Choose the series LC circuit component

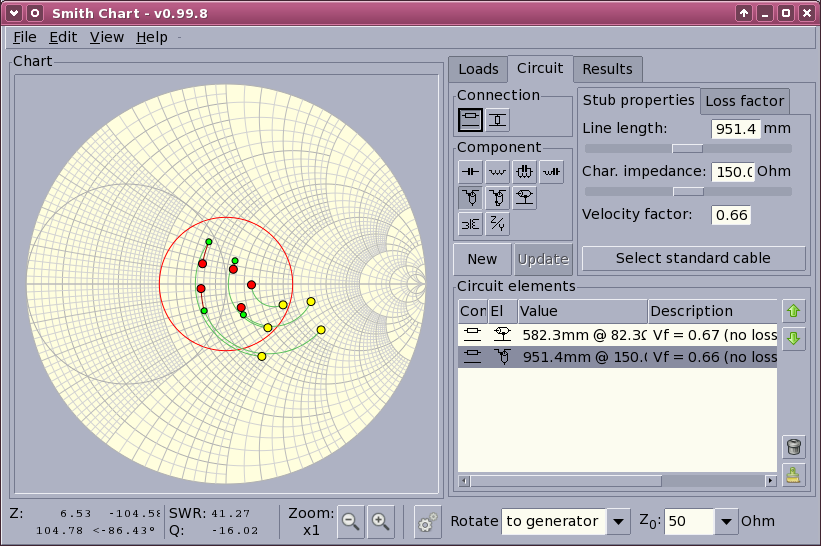click(x=551, y=172)
